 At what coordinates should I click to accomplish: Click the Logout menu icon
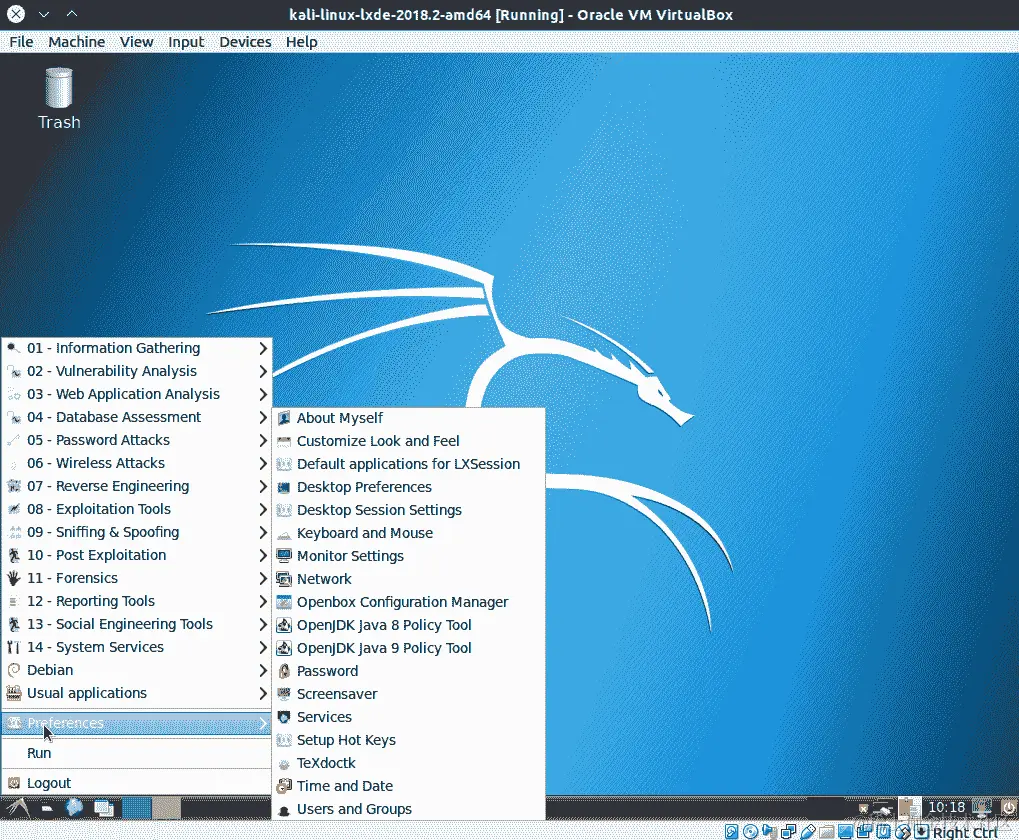(14, 783)
